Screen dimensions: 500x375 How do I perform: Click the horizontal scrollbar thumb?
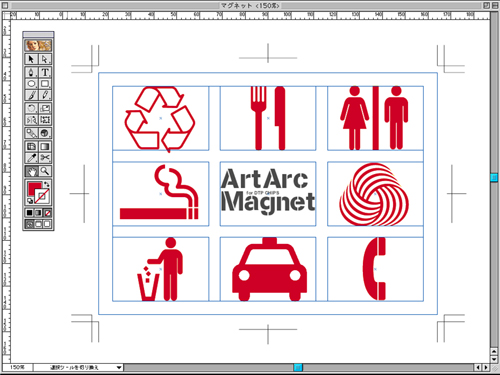[x=298, y=367]
